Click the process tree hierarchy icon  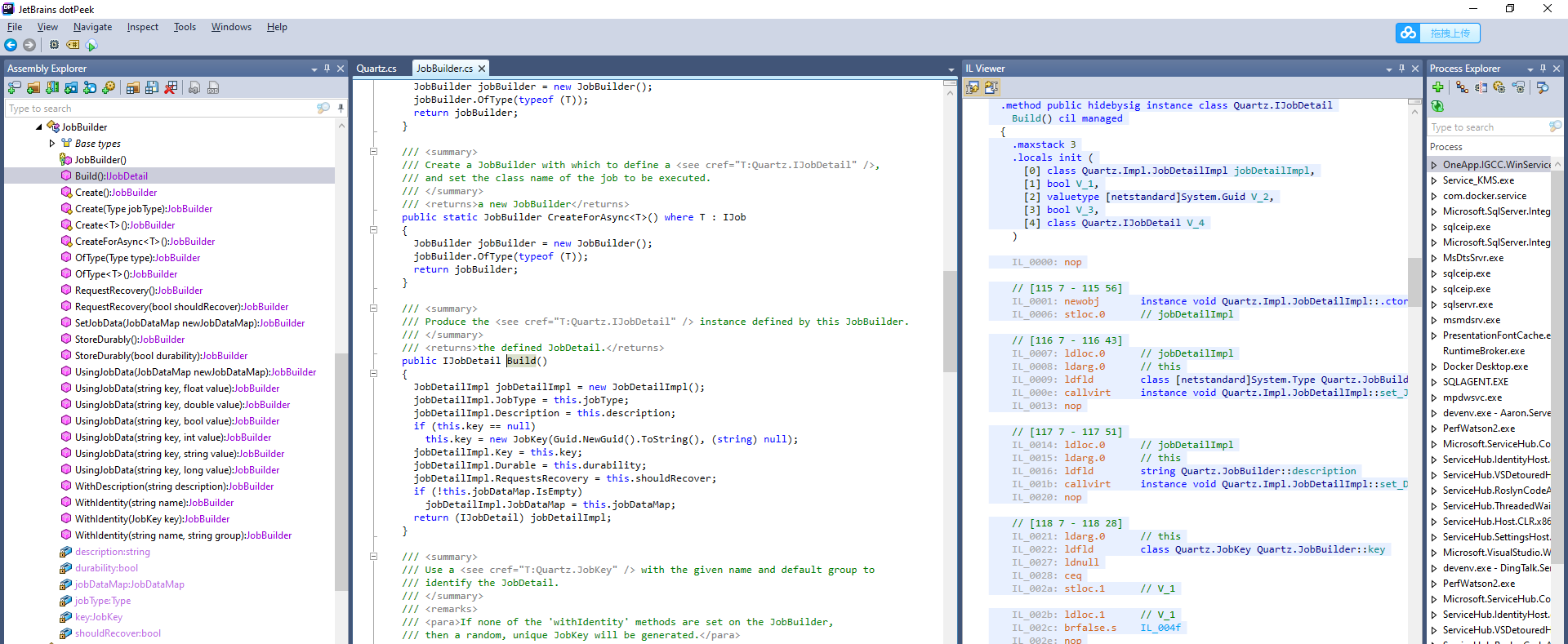pyautogui.click(x=1462, y=87)
